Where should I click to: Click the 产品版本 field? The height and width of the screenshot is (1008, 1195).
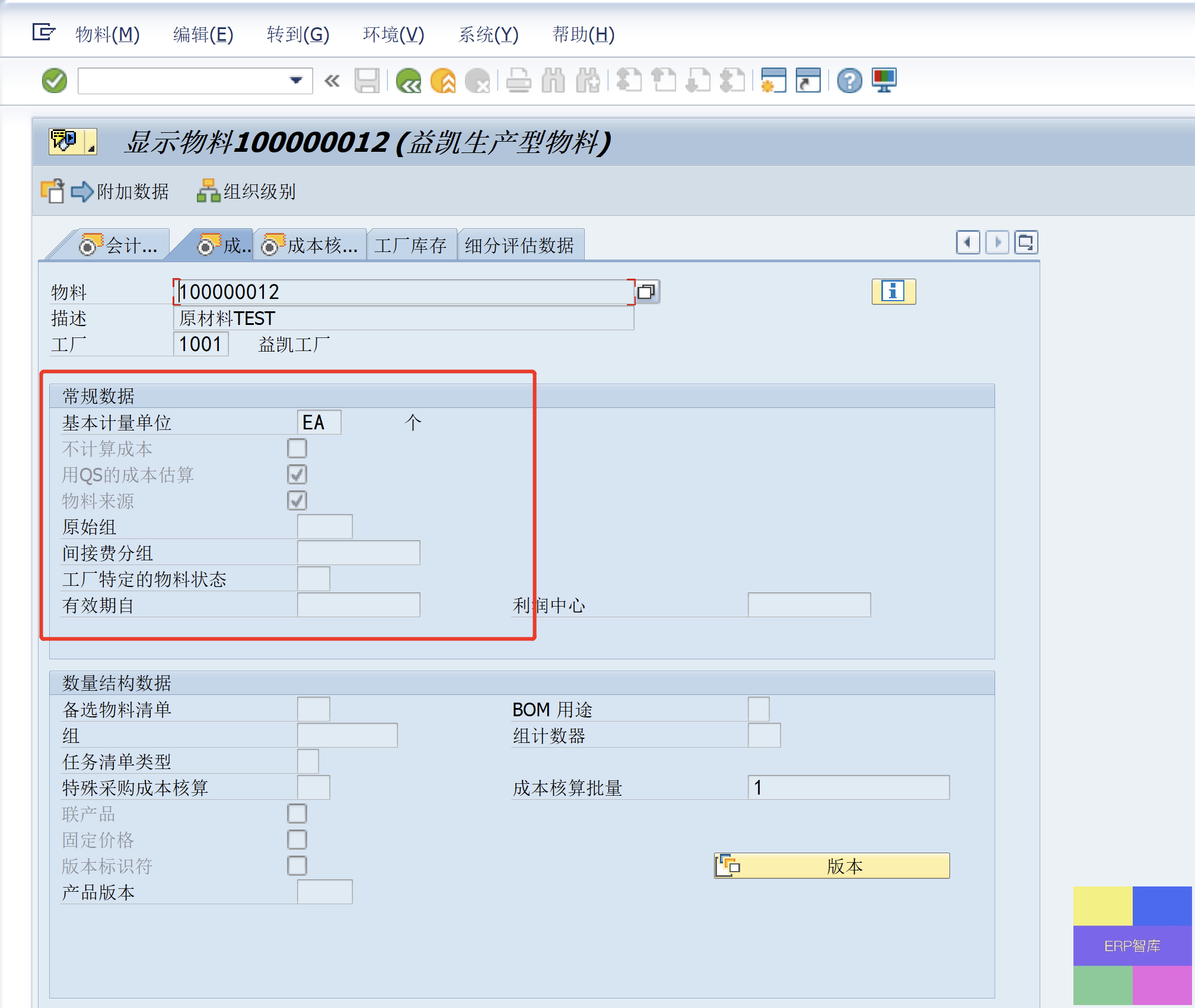(325, 892)
